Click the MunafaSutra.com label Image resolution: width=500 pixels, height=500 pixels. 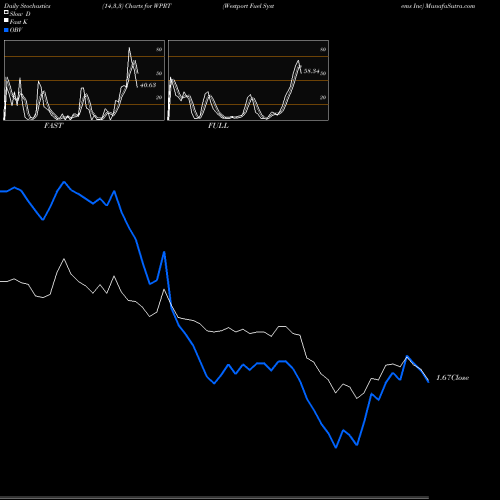pyautogui.click(x=450, y=6)
